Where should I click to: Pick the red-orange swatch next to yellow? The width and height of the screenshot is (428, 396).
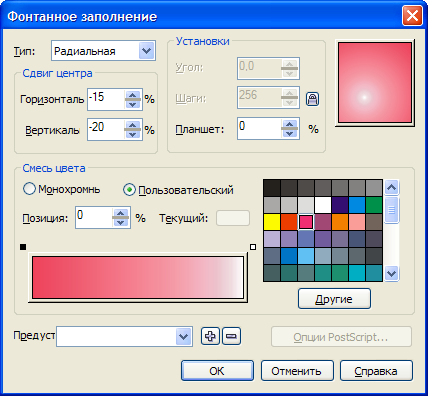[289, 222]
